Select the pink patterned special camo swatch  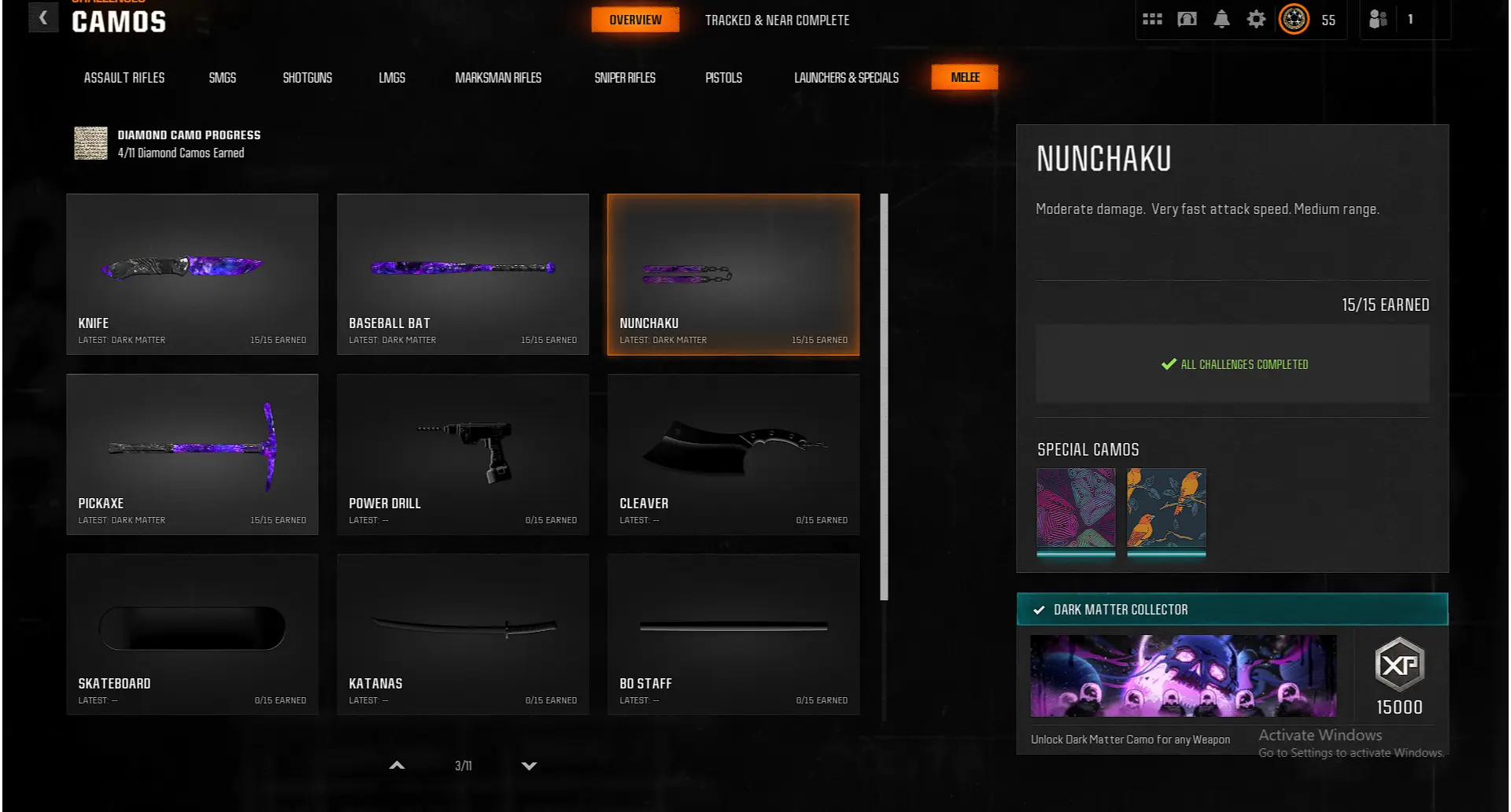click(1076, 510)
